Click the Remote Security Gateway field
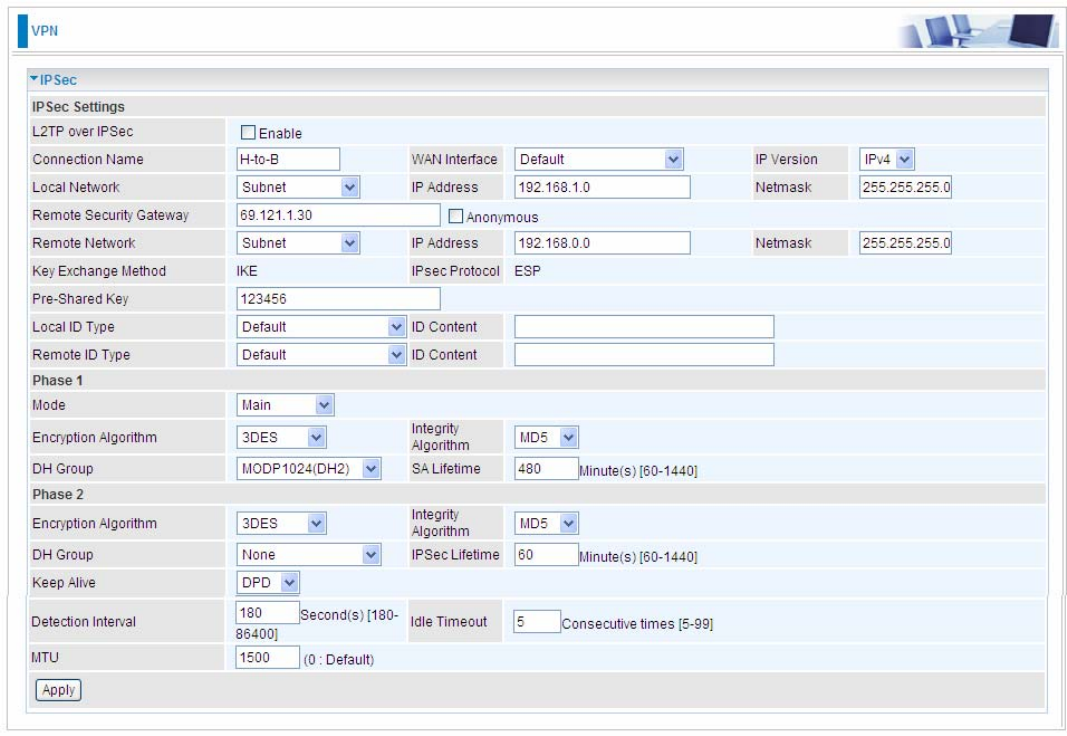Screen dimensions: 1067x736 [338, 215]
